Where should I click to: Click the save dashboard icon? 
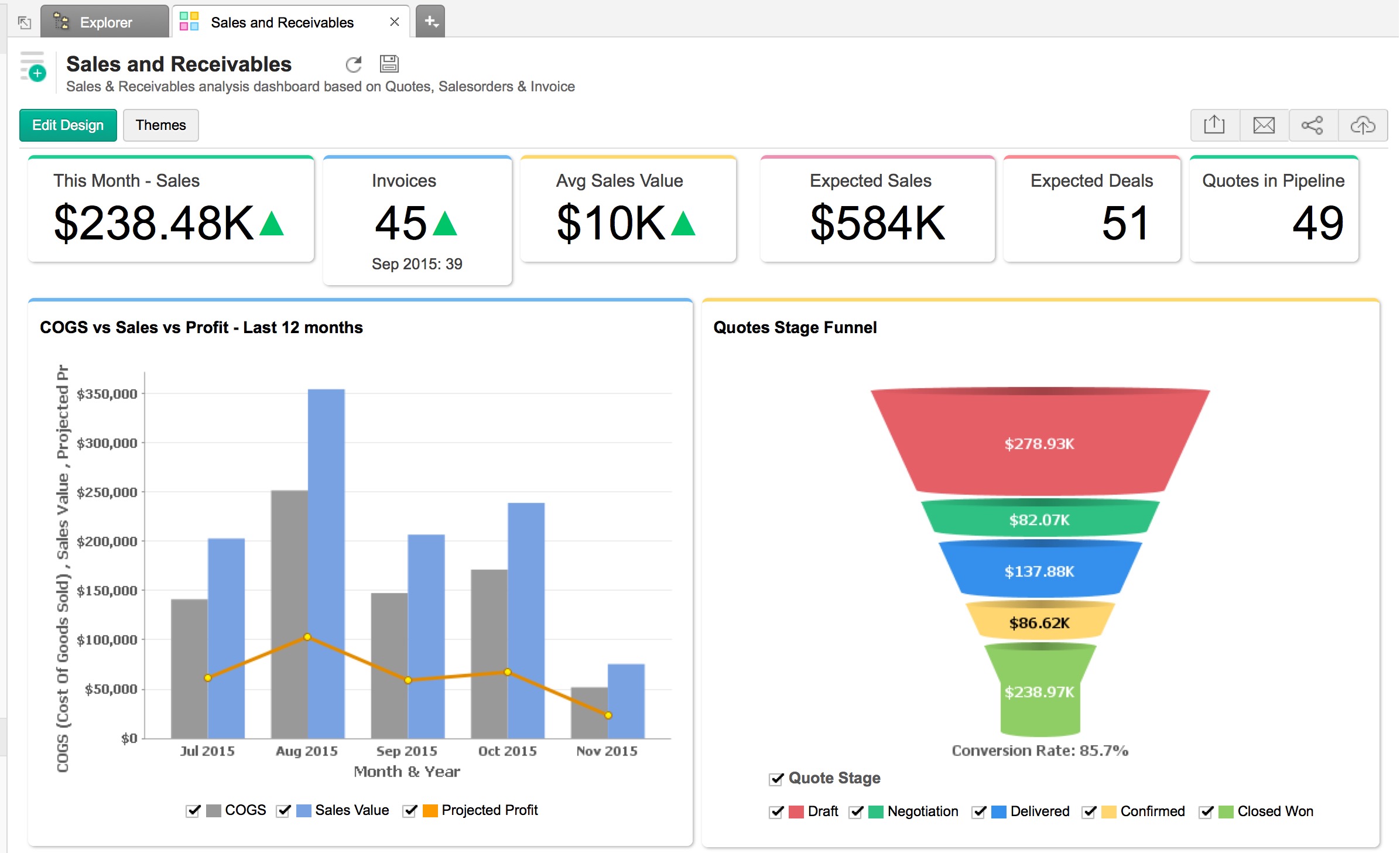(389, 63)
